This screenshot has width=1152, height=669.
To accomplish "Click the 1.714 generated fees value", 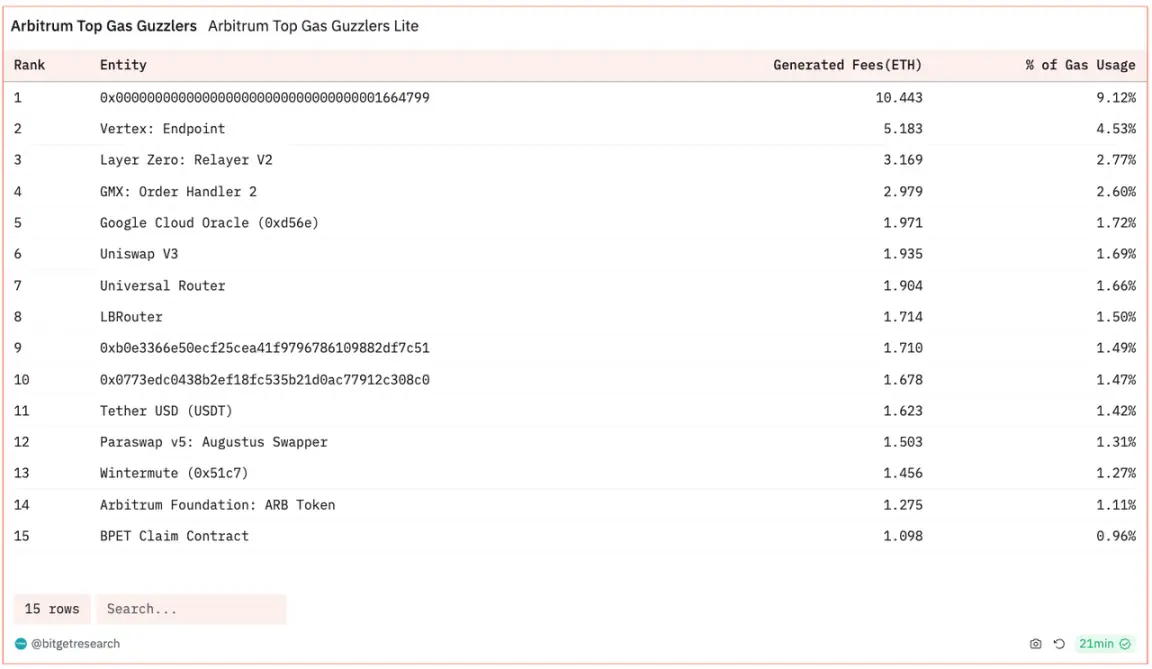I will point(903,317).
